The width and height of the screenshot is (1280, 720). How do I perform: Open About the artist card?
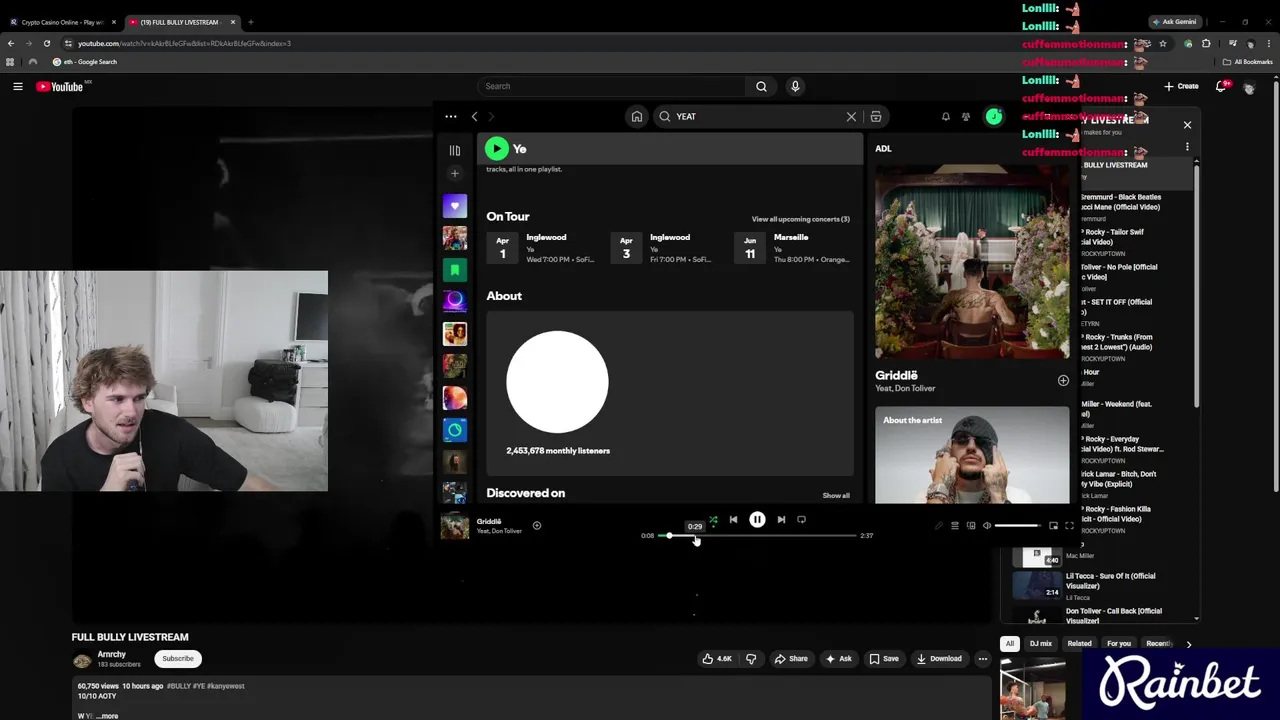[x=972, y=455]
